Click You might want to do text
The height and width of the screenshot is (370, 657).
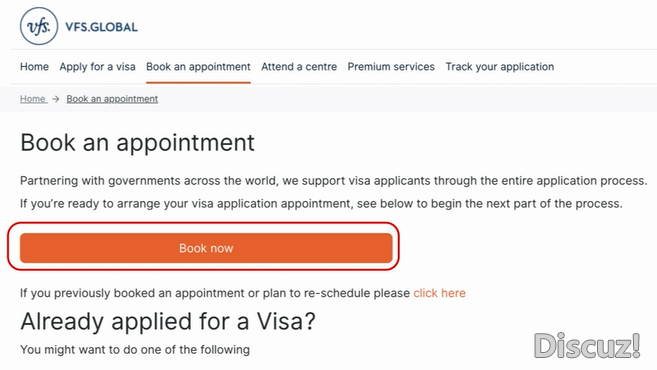pyautogui.click(x=135, y=349)
